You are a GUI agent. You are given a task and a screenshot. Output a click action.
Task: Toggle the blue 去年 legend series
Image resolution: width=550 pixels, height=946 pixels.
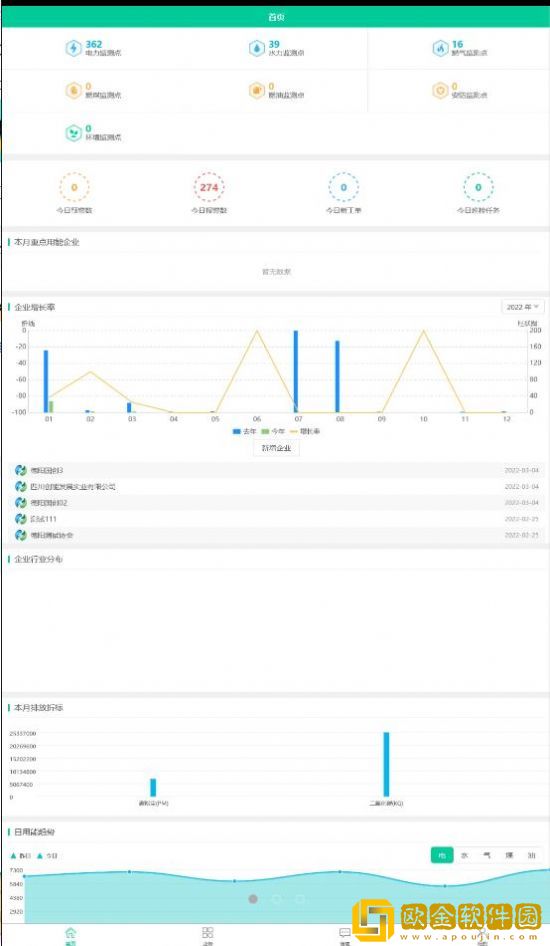[x=245, y=431]
